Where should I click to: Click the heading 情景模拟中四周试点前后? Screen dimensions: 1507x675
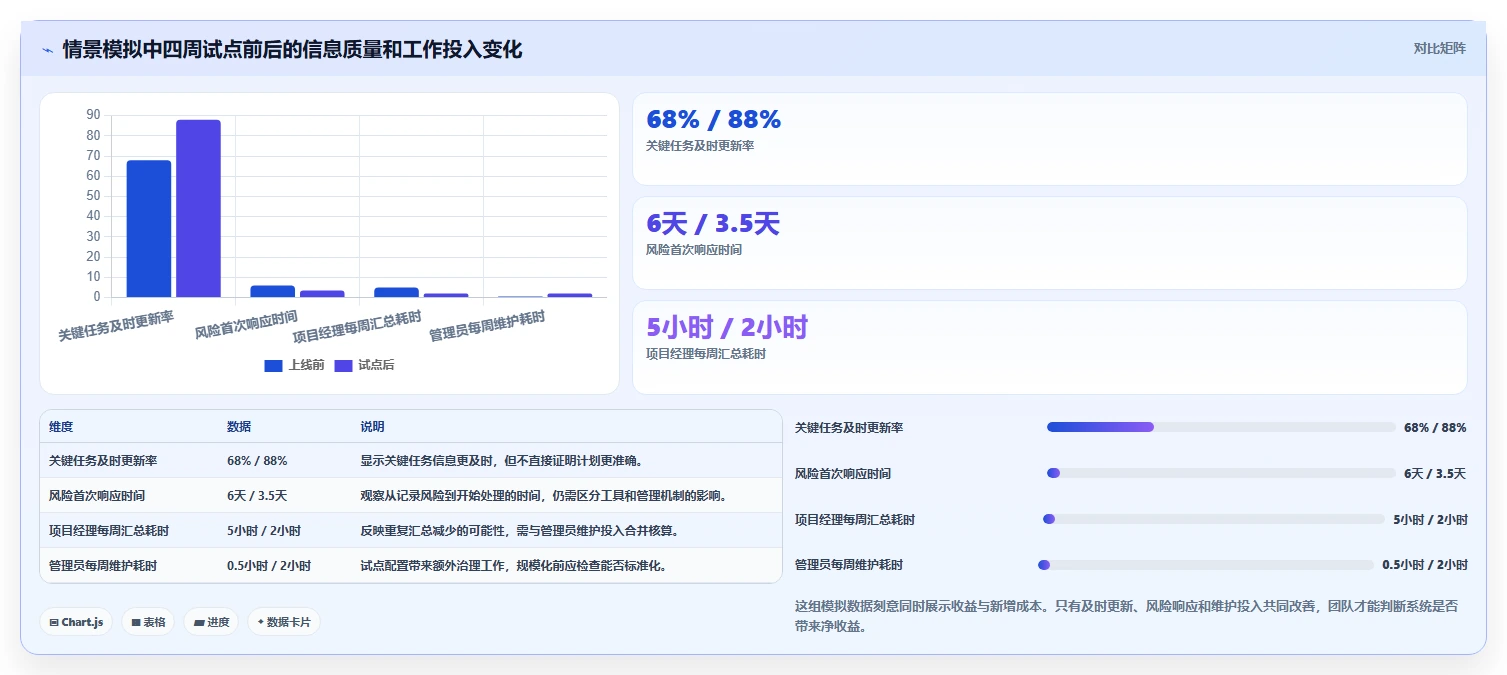coord(292,49)
